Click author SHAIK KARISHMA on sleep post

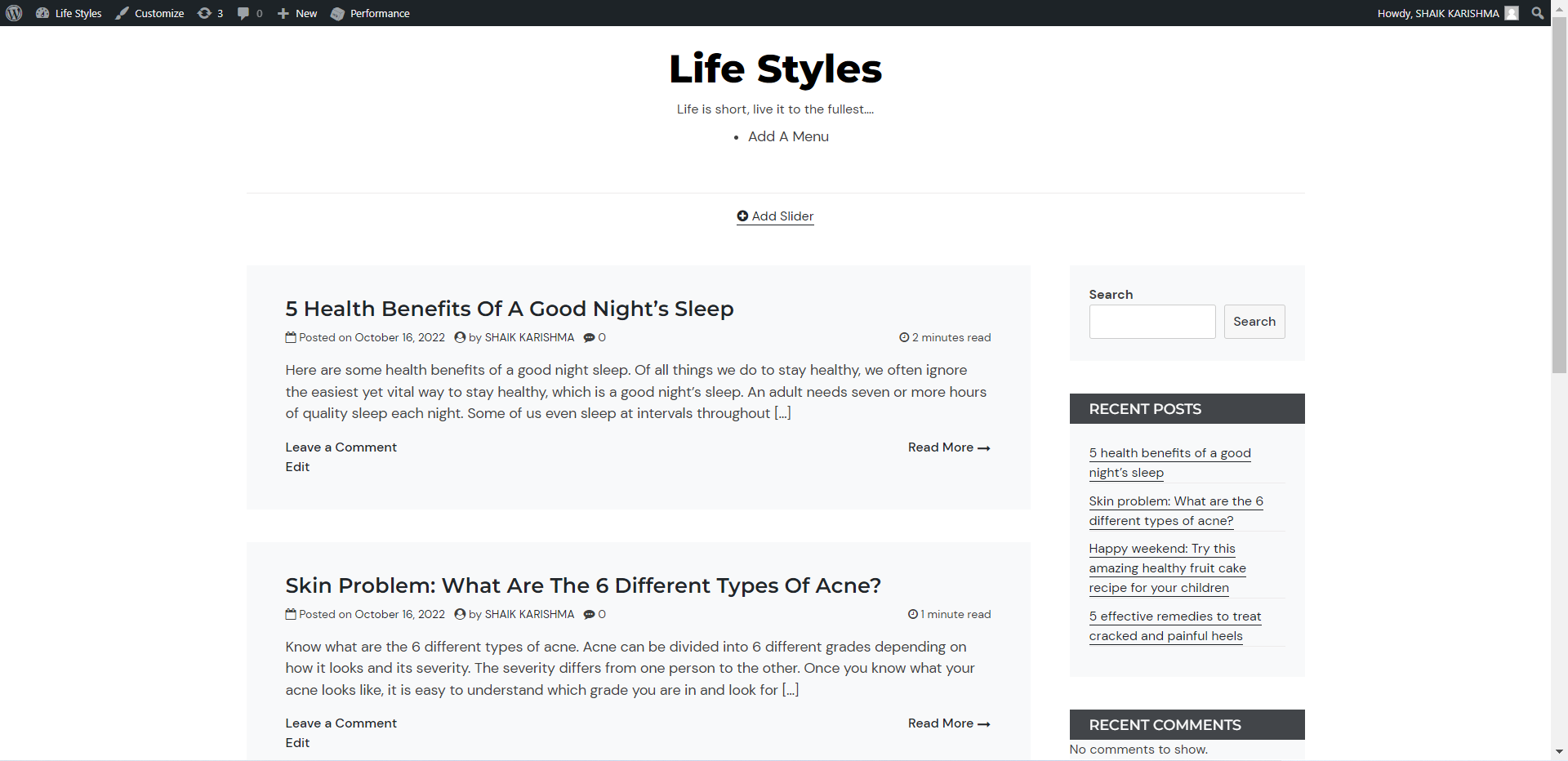point(529,337)
